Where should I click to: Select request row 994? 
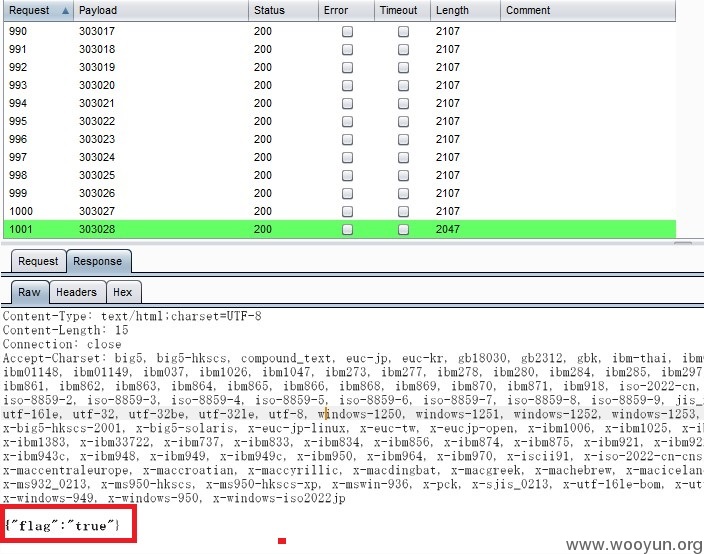point(339,103)
